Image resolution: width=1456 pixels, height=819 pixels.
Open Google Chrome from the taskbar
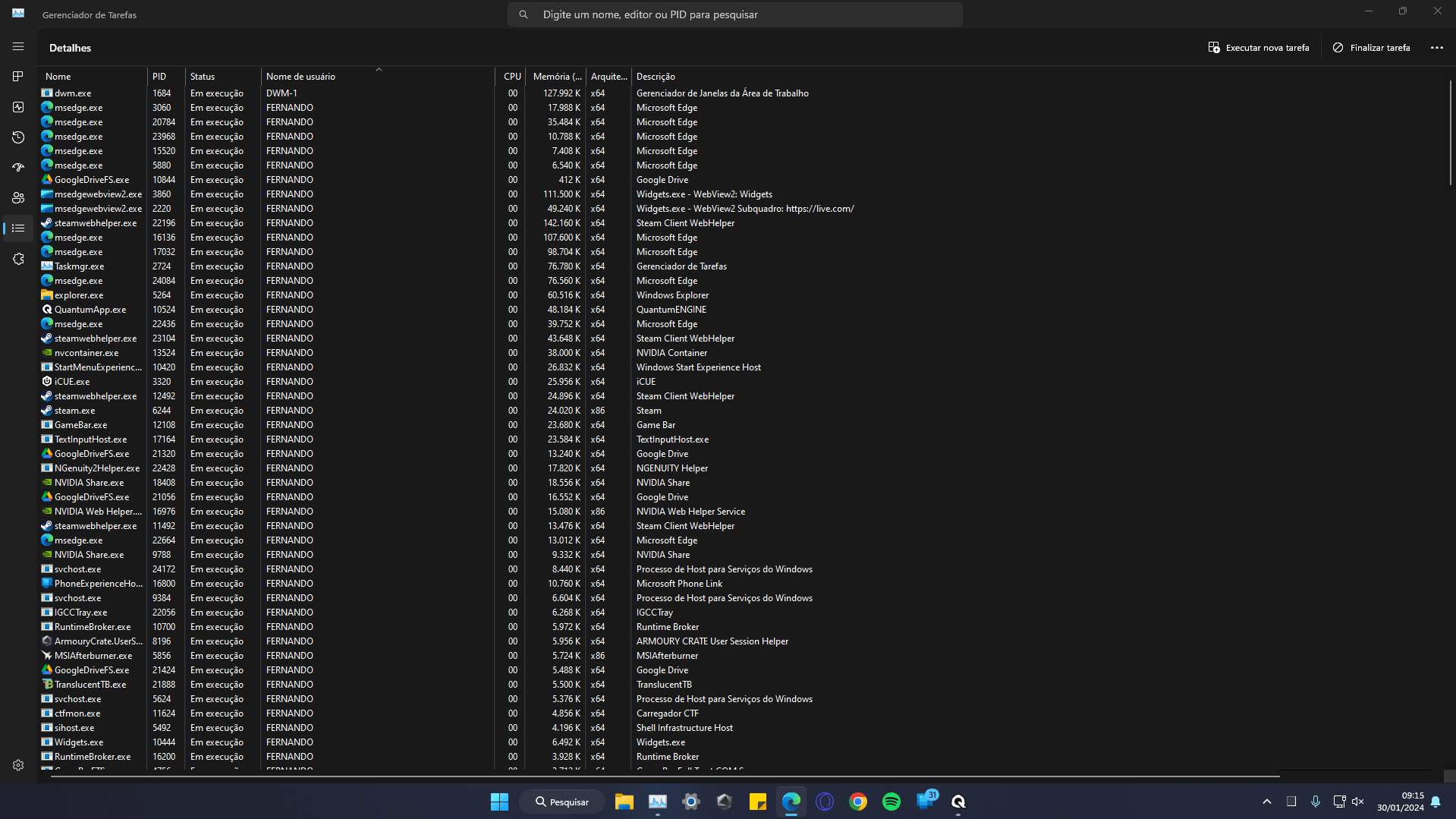coord(857,802)
